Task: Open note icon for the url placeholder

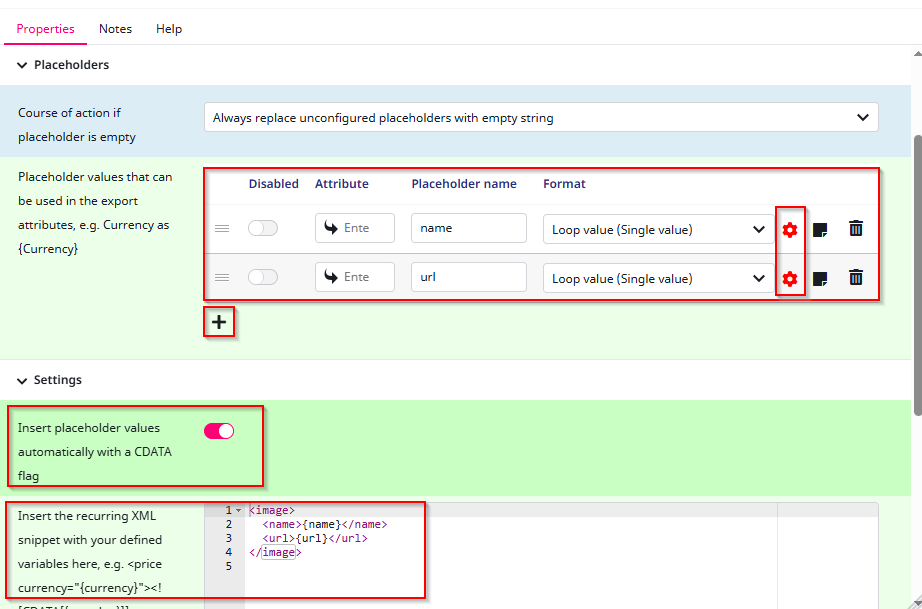Action: coord(820,278)
